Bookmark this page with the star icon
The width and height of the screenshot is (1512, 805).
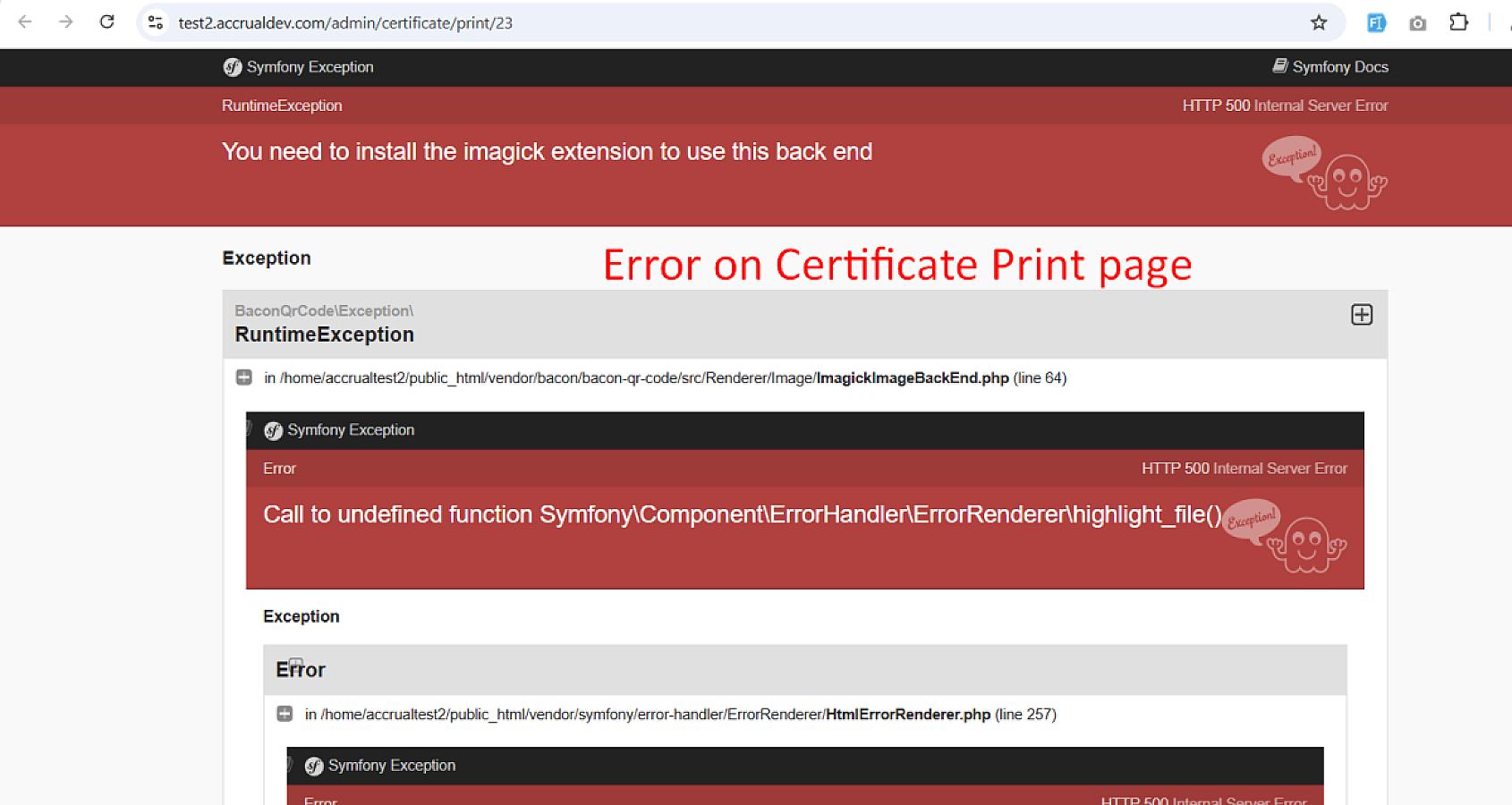click(1318, 22)
